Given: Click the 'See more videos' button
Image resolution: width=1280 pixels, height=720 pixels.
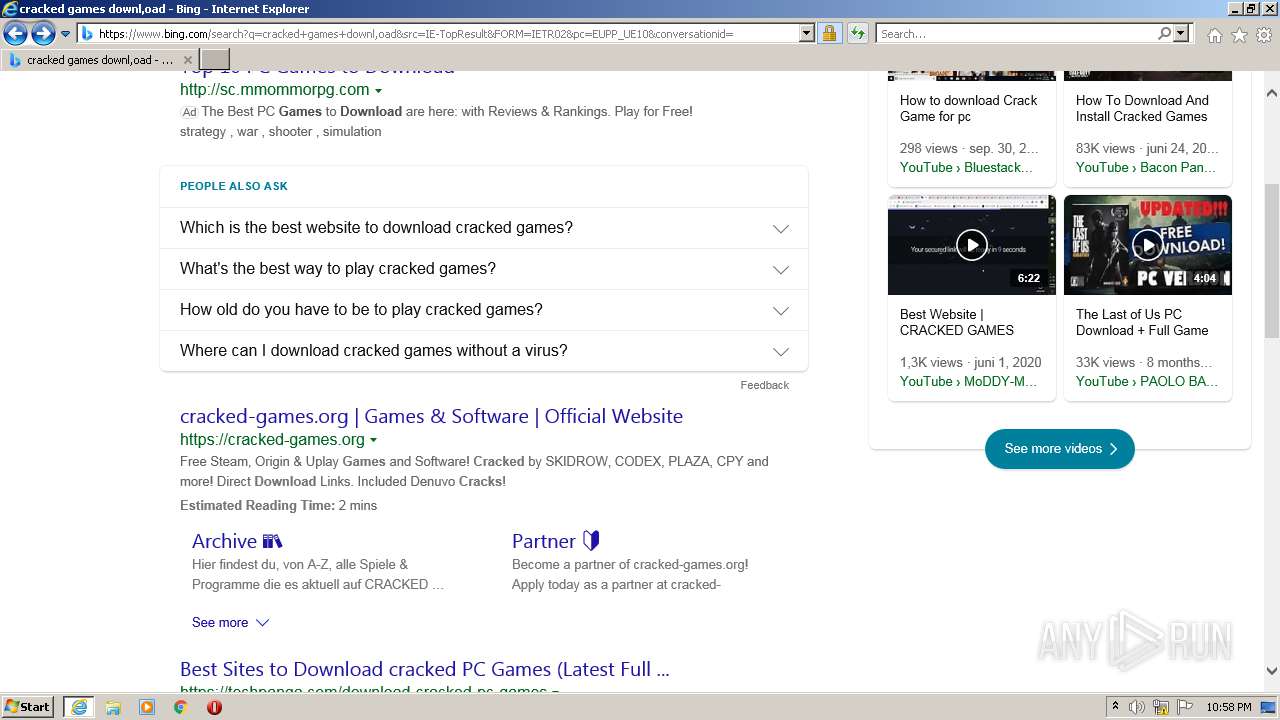Looking at the screenshot, I should 1060,449.
